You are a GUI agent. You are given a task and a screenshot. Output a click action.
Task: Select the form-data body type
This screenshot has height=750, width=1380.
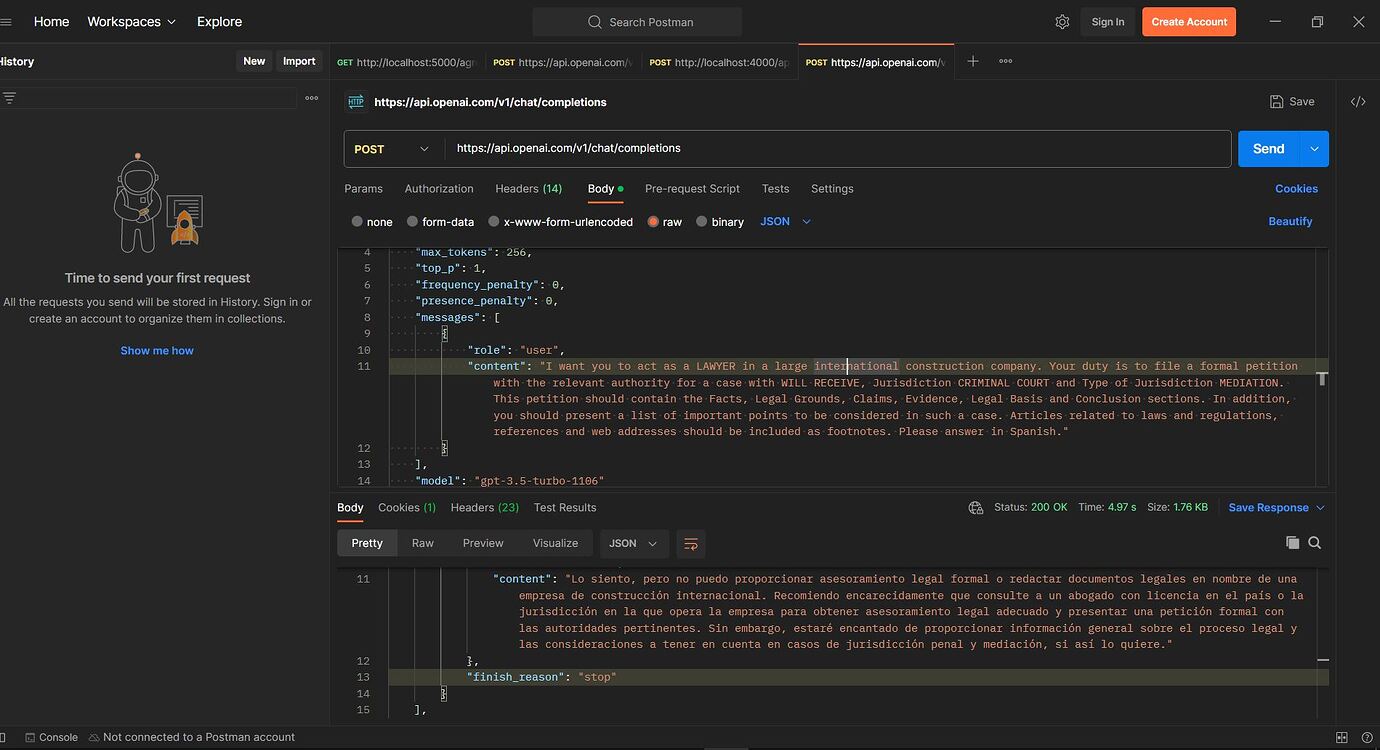[x=440, y=221]
